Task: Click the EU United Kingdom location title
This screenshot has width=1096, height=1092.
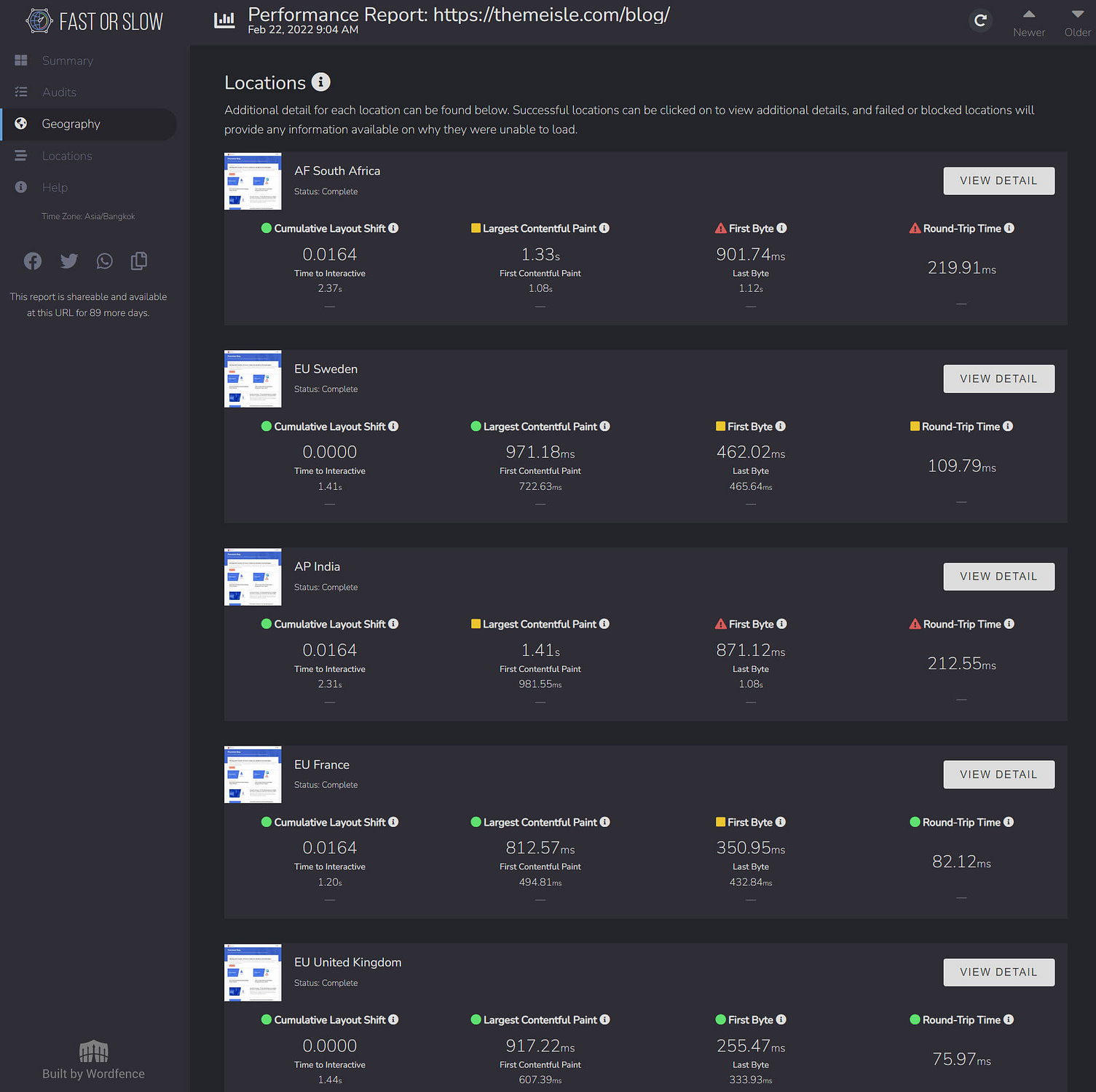Action: [347, 962]
